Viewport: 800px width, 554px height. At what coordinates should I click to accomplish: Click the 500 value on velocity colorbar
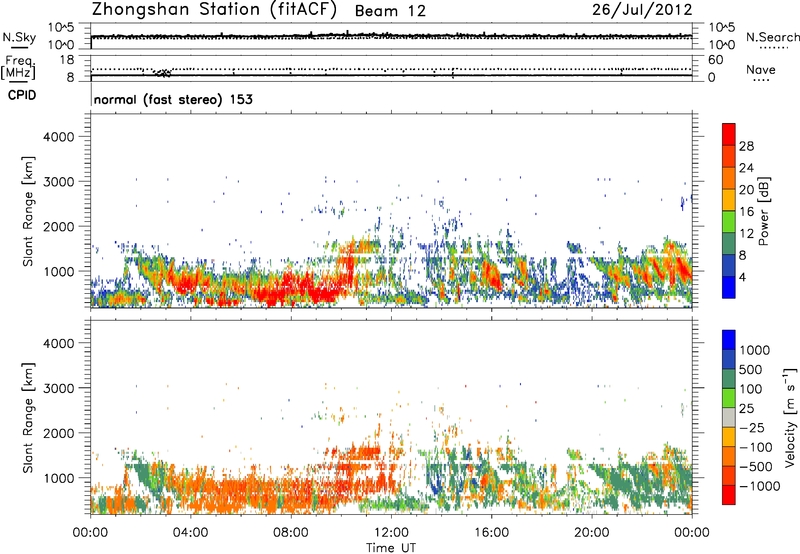click(753, 369)
